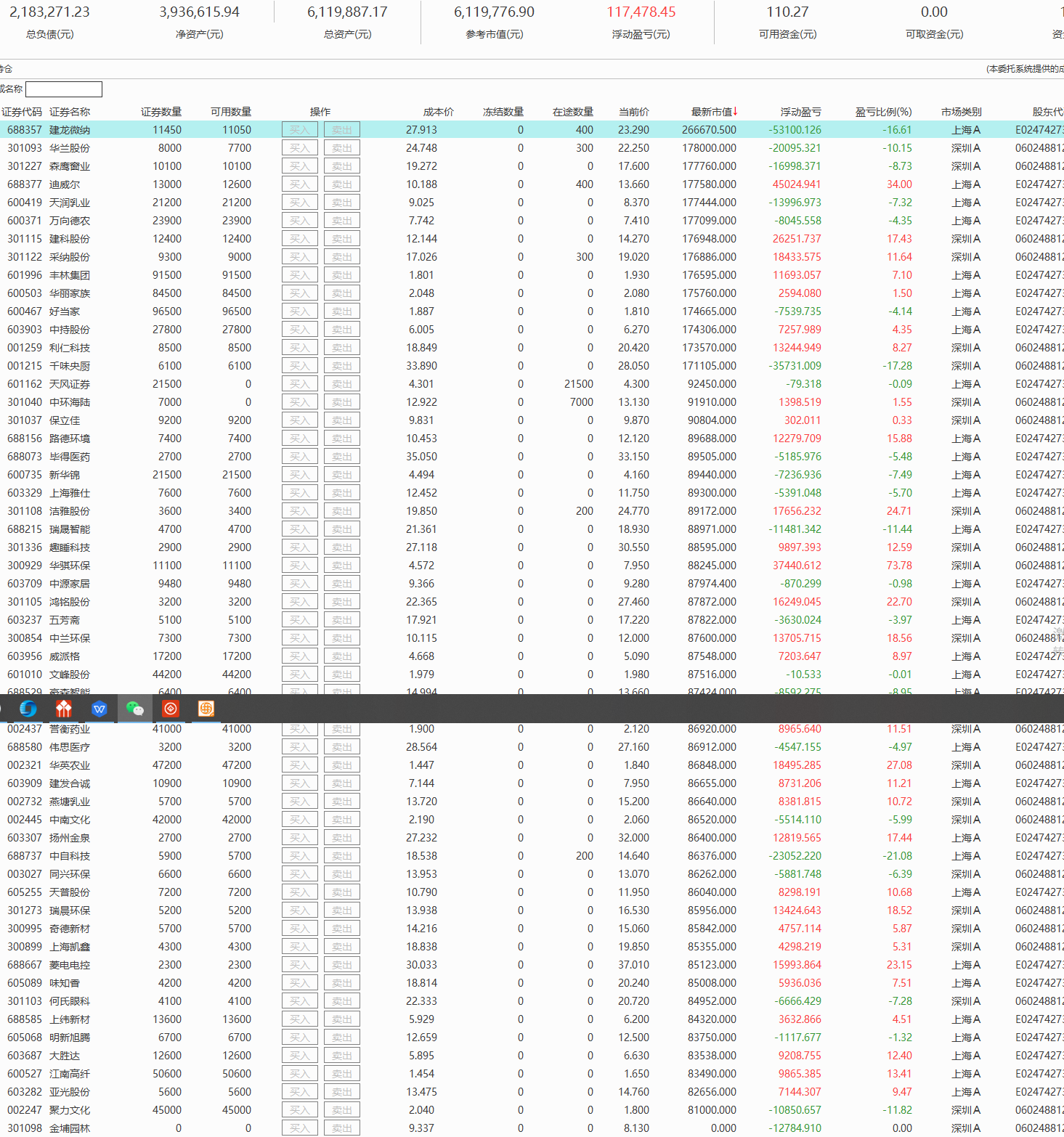Open the blue WPS Office taskbar icon
The width and height of the screenshot is (1064, 1137).
(100, 709)
